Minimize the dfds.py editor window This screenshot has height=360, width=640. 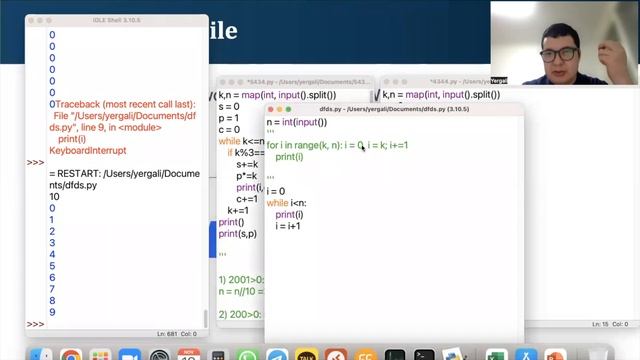click(x=280, y=109)
